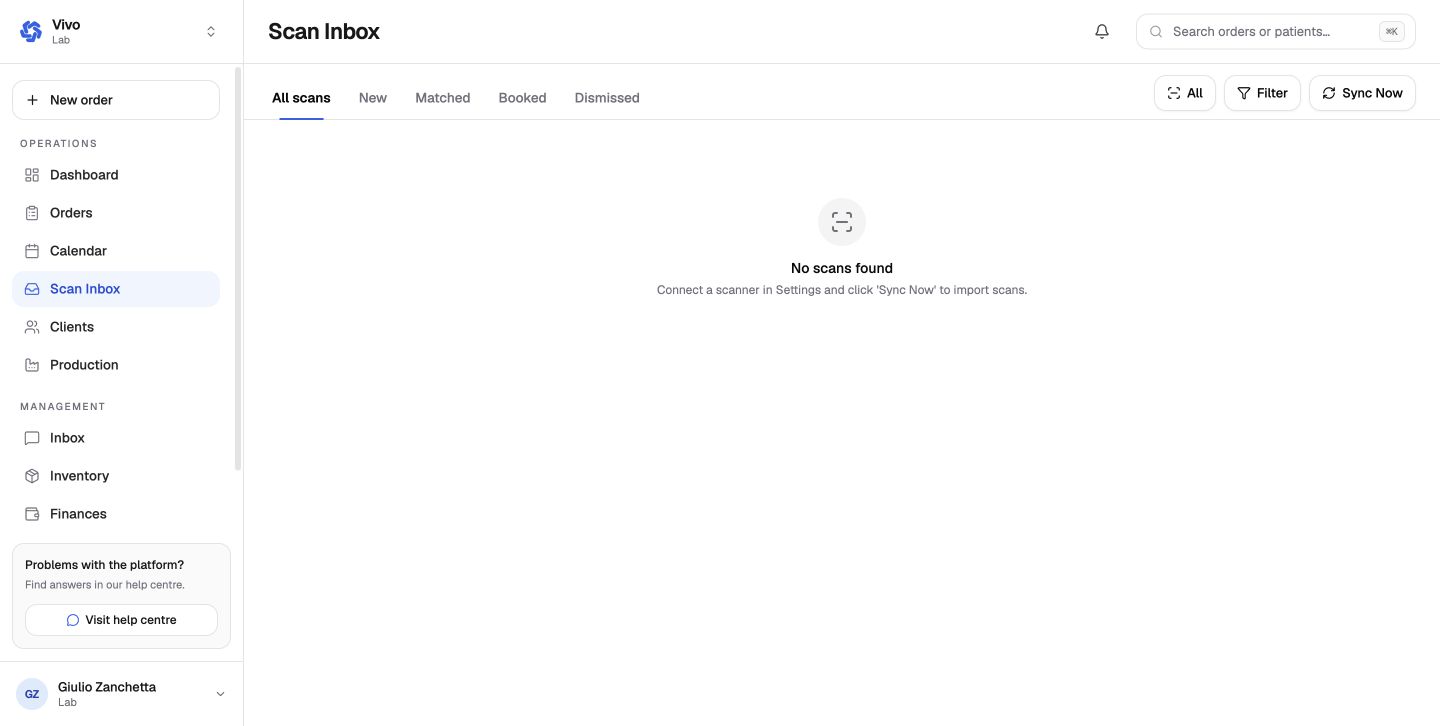Click the Finances wallet icon
The image size is (1440, 726).
coord(32,514)
